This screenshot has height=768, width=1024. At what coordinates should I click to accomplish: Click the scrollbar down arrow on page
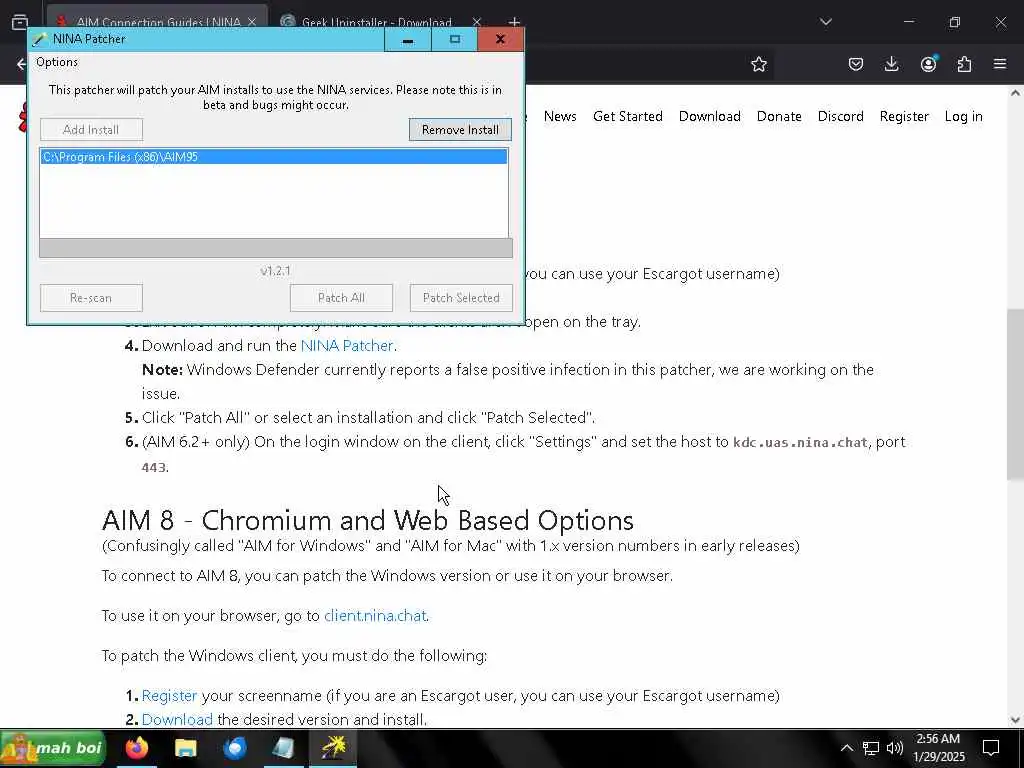1015,720
